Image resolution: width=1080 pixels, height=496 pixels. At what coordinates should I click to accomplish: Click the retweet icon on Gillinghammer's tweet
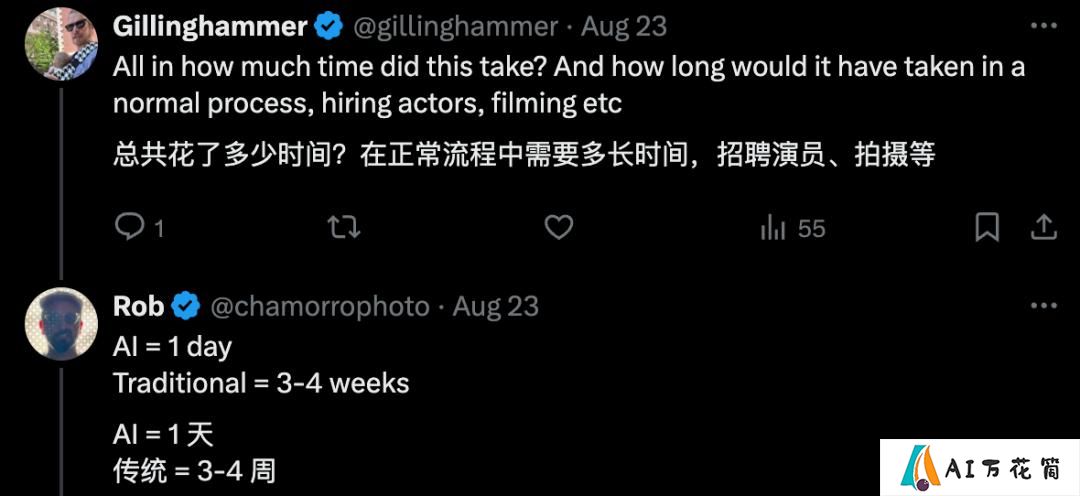pyautogui.click(x=344, y=227)
